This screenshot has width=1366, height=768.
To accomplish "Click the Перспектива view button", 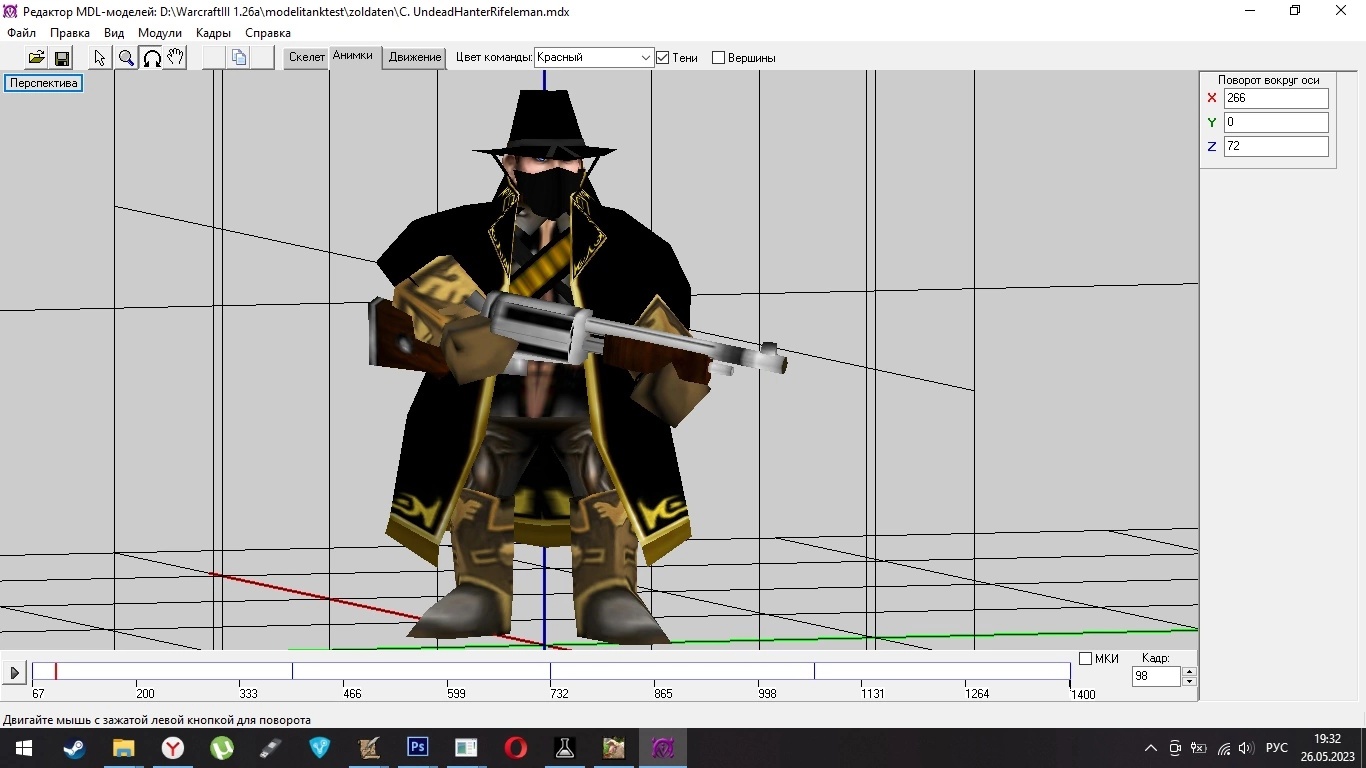I will (x=44, y=83).
